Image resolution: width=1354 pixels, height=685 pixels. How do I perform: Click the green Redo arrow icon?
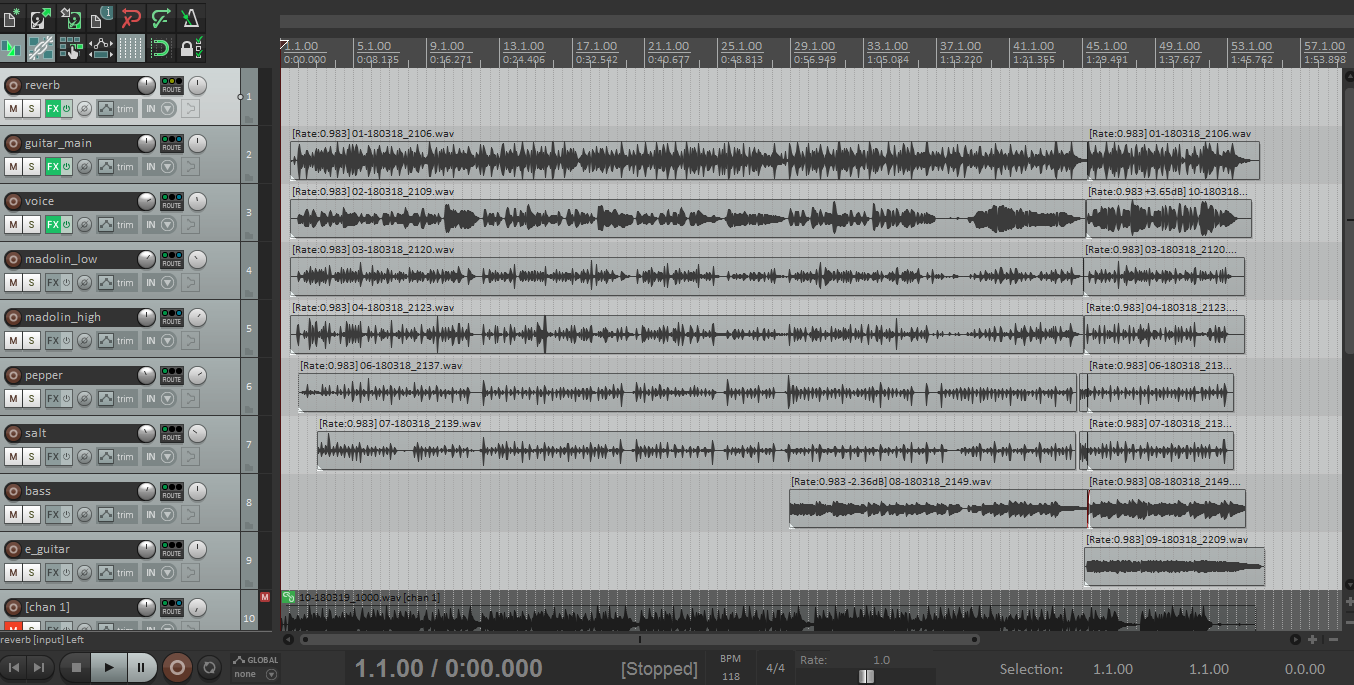coord(160,17)
